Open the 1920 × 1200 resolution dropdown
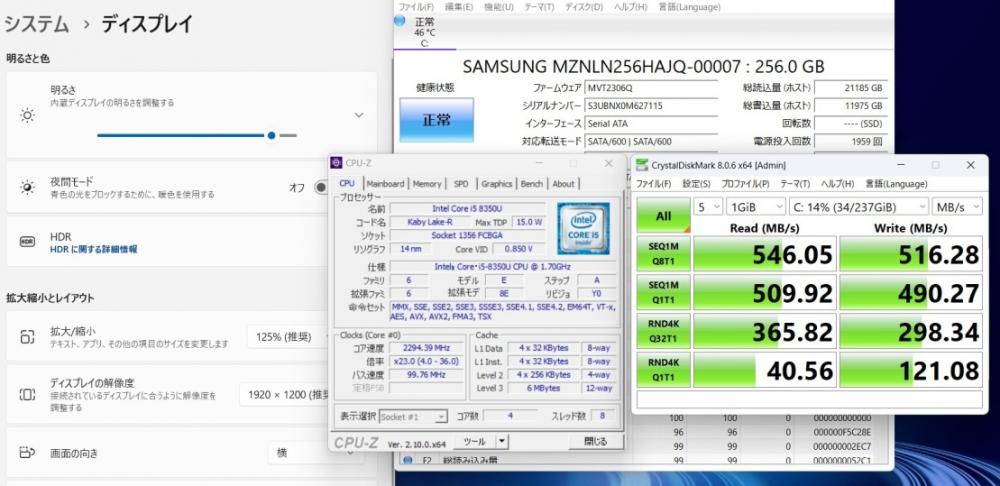Screen dimensions: 1000x486 (x=286, y=395)
